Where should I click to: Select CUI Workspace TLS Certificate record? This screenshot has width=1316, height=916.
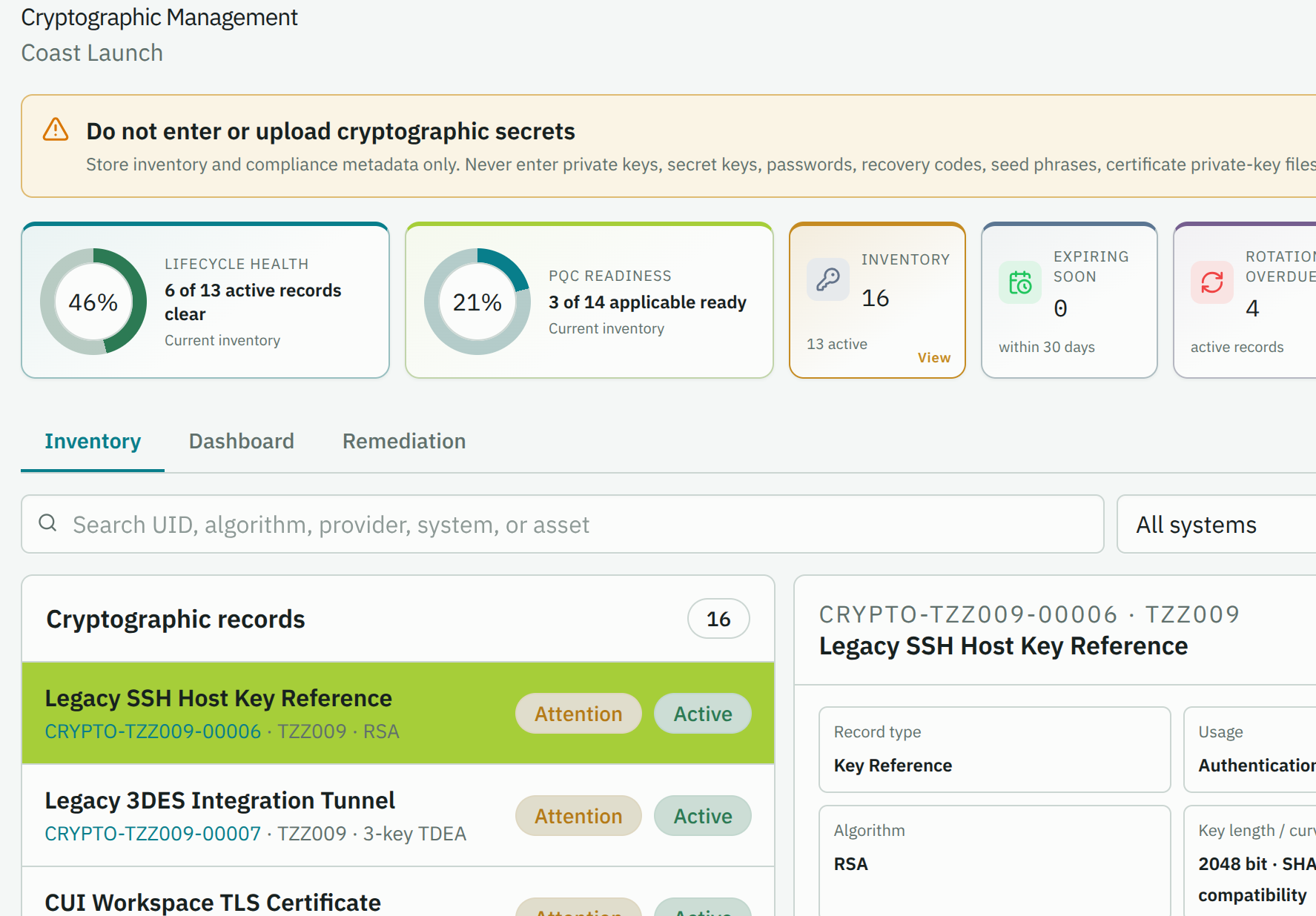(x=398, y=892)
